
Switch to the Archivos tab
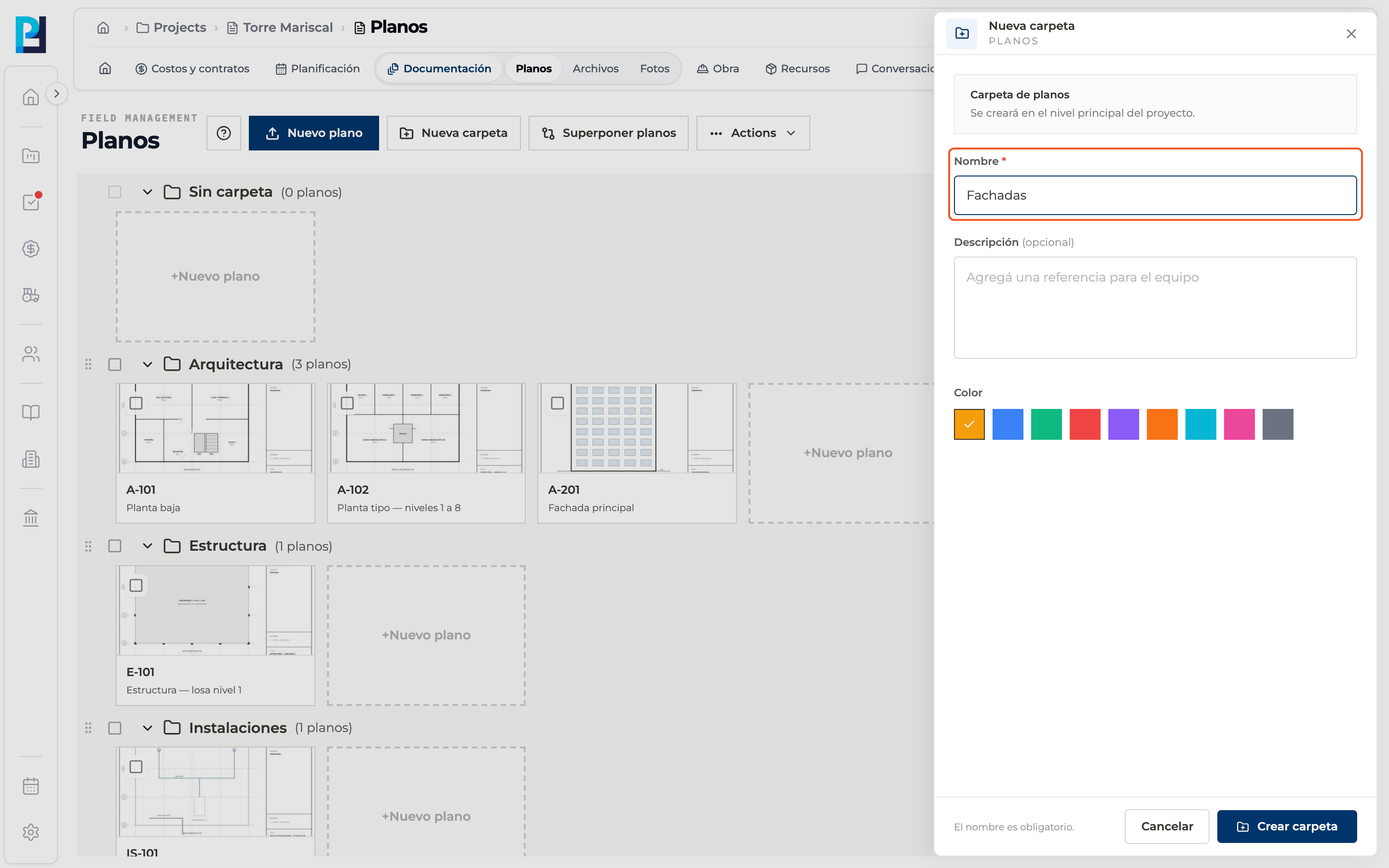coord(595,68)
